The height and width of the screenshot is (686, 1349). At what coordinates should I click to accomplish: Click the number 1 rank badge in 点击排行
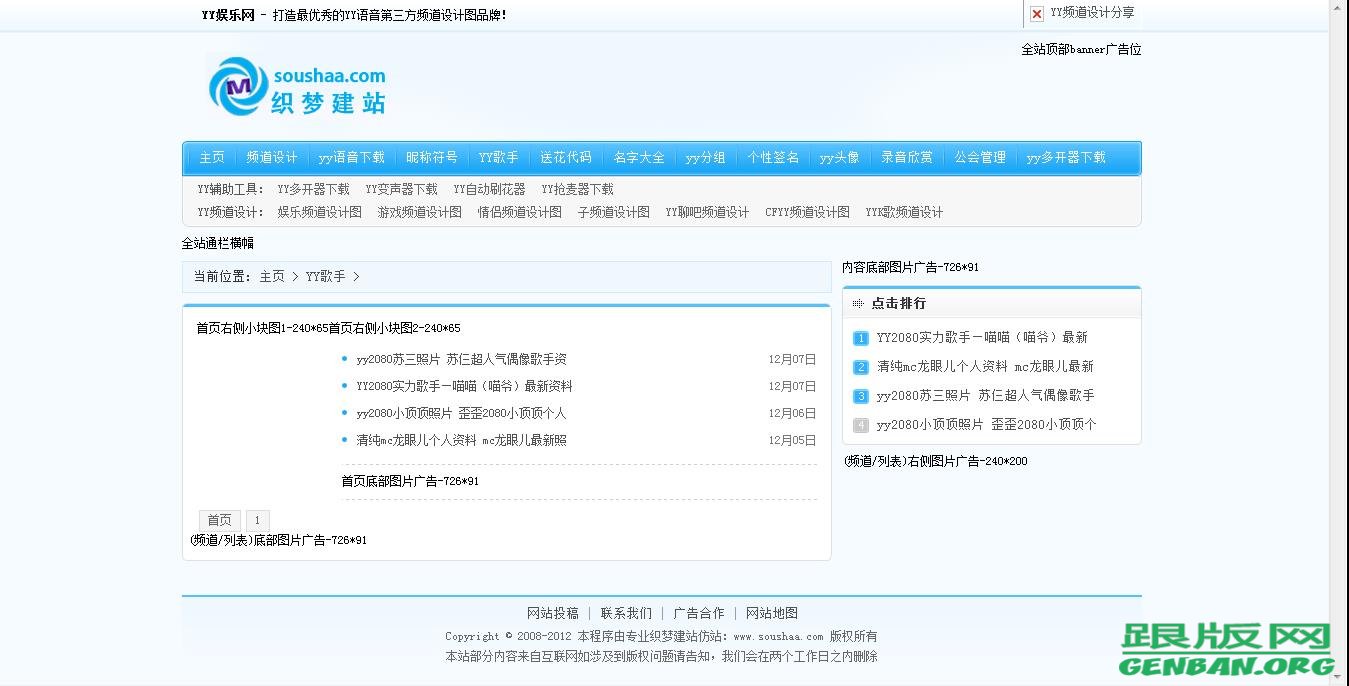860,338
